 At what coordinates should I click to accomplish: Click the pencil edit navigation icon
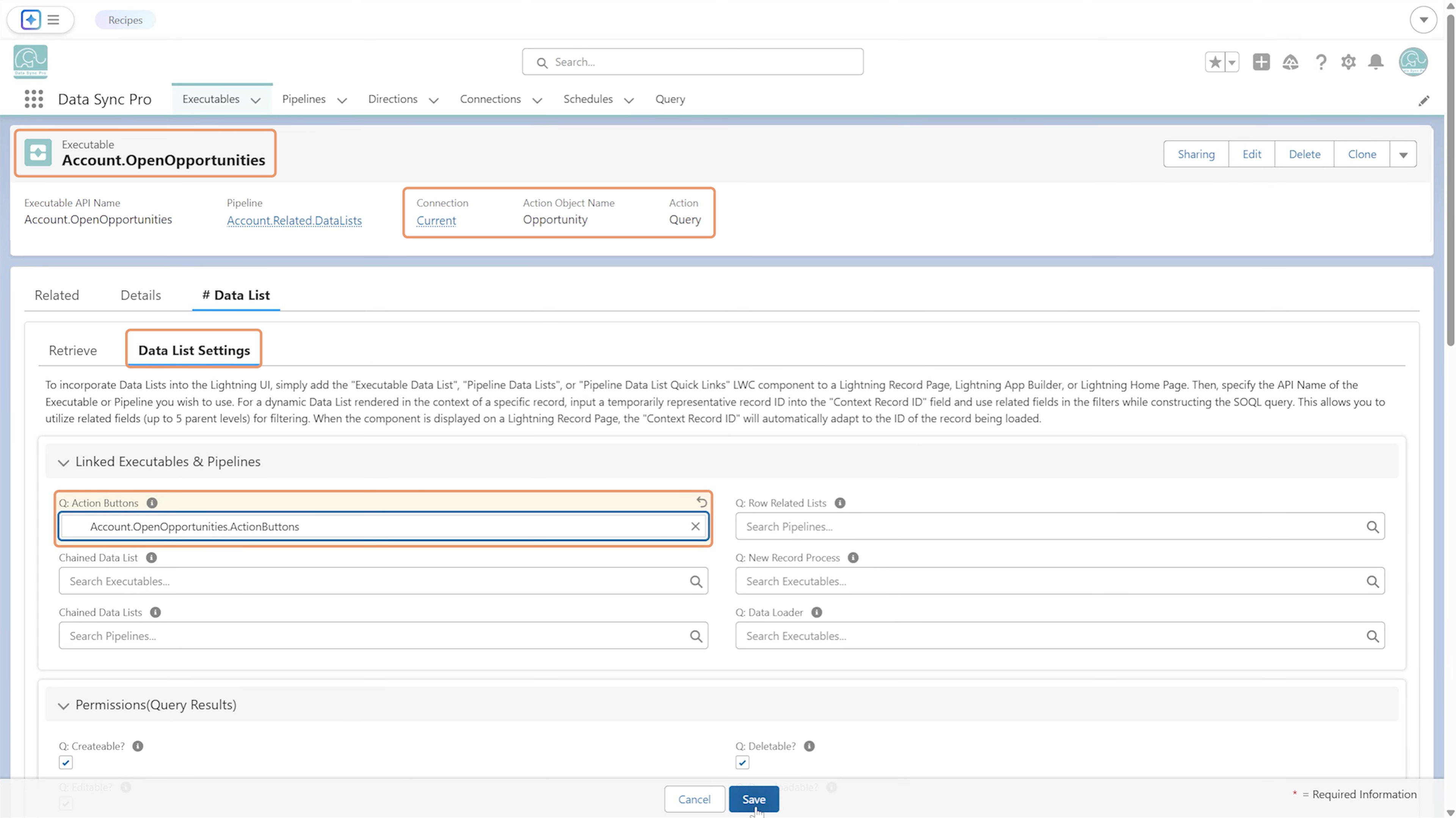coord(1424,100)
